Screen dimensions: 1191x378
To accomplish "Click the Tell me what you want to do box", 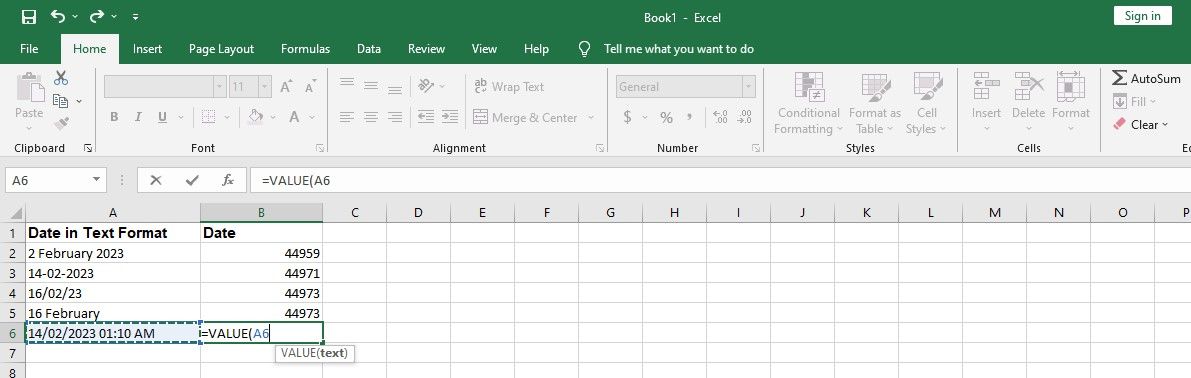I will (678, 49).
